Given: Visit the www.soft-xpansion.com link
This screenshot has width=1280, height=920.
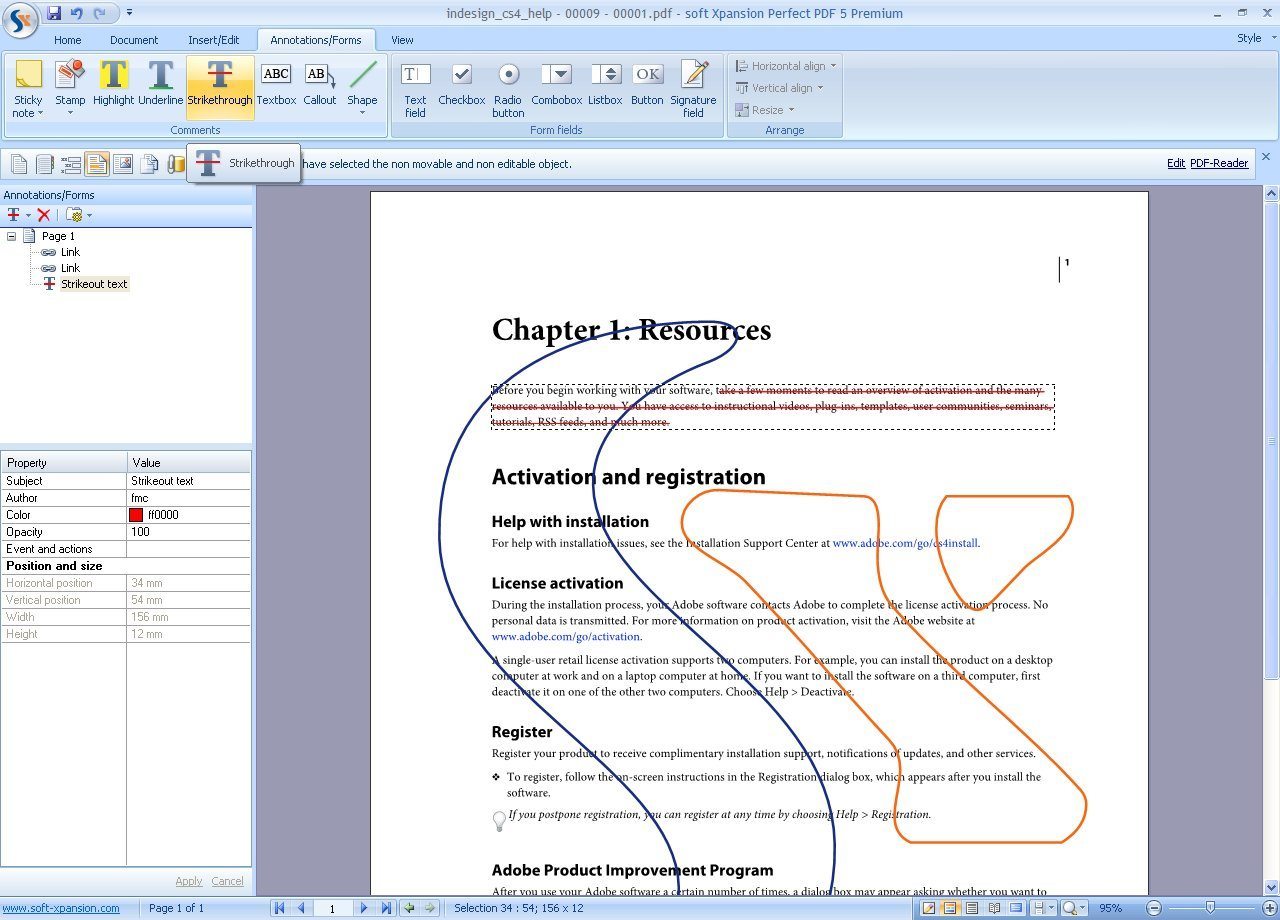Looking at the screenshot, I should tap(63, 907).
